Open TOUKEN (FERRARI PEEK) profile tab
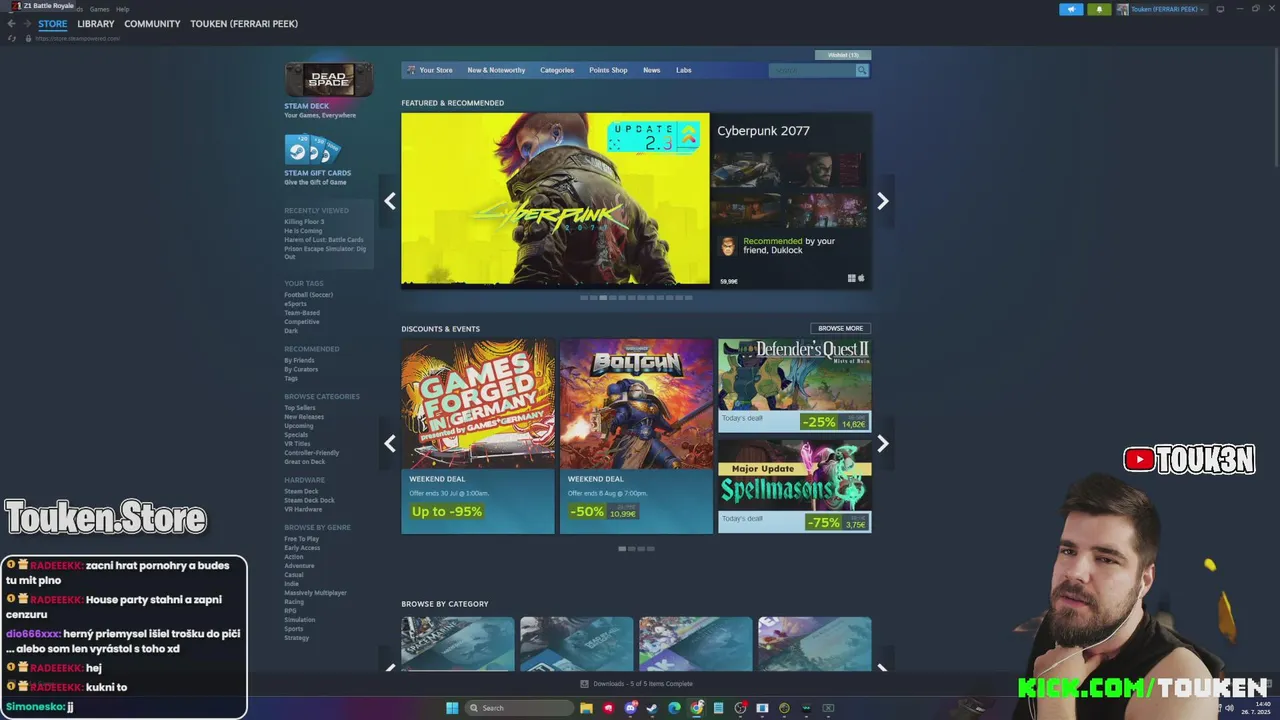The height and width of the screenshot is (720, 1280). (244, 24)
